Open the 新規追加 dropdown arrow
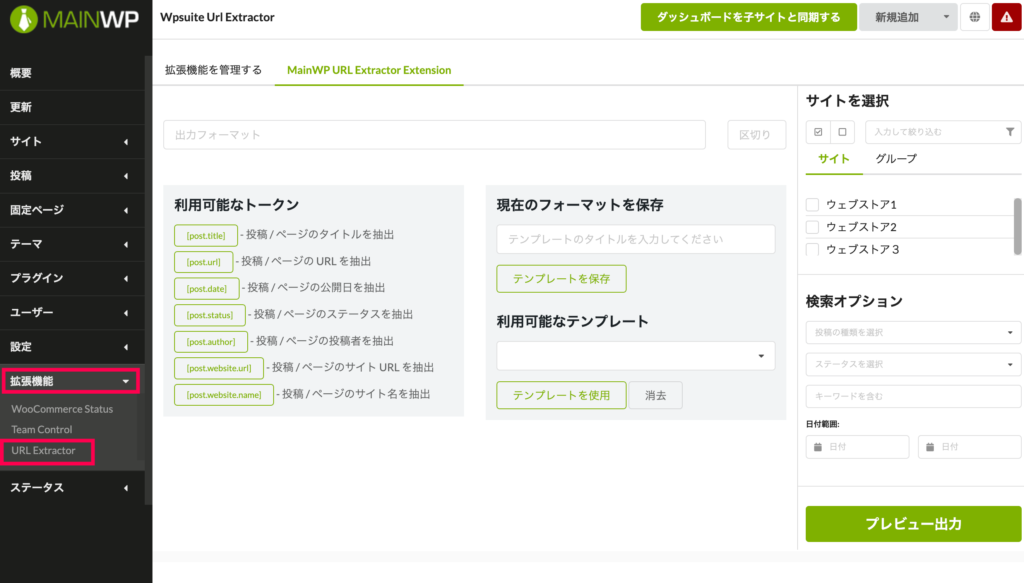1024x583 pixels. click(946, 18)
